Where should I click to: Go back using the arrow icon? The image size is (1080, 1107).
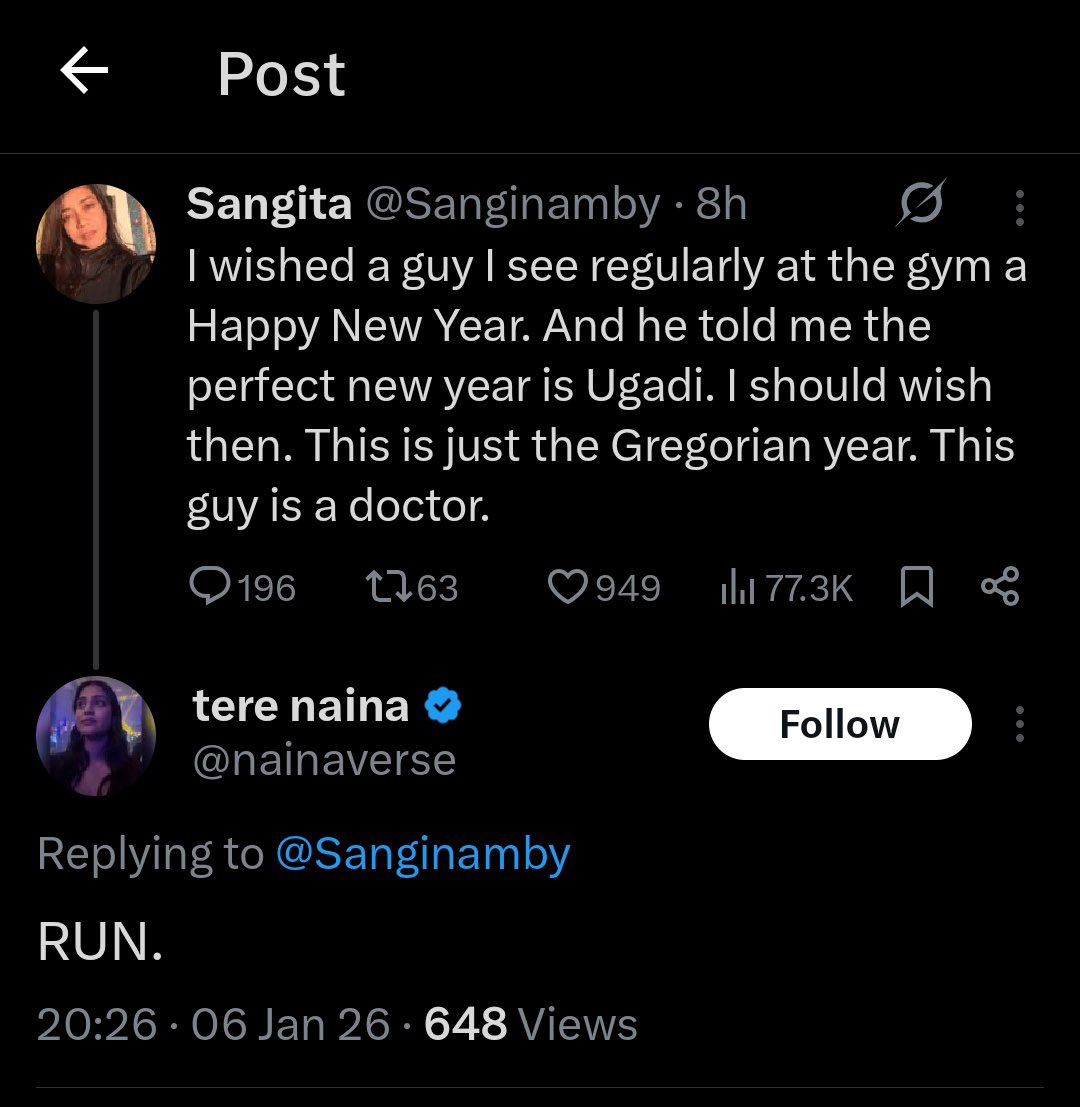pyautogui.click(x=84, y=71)
